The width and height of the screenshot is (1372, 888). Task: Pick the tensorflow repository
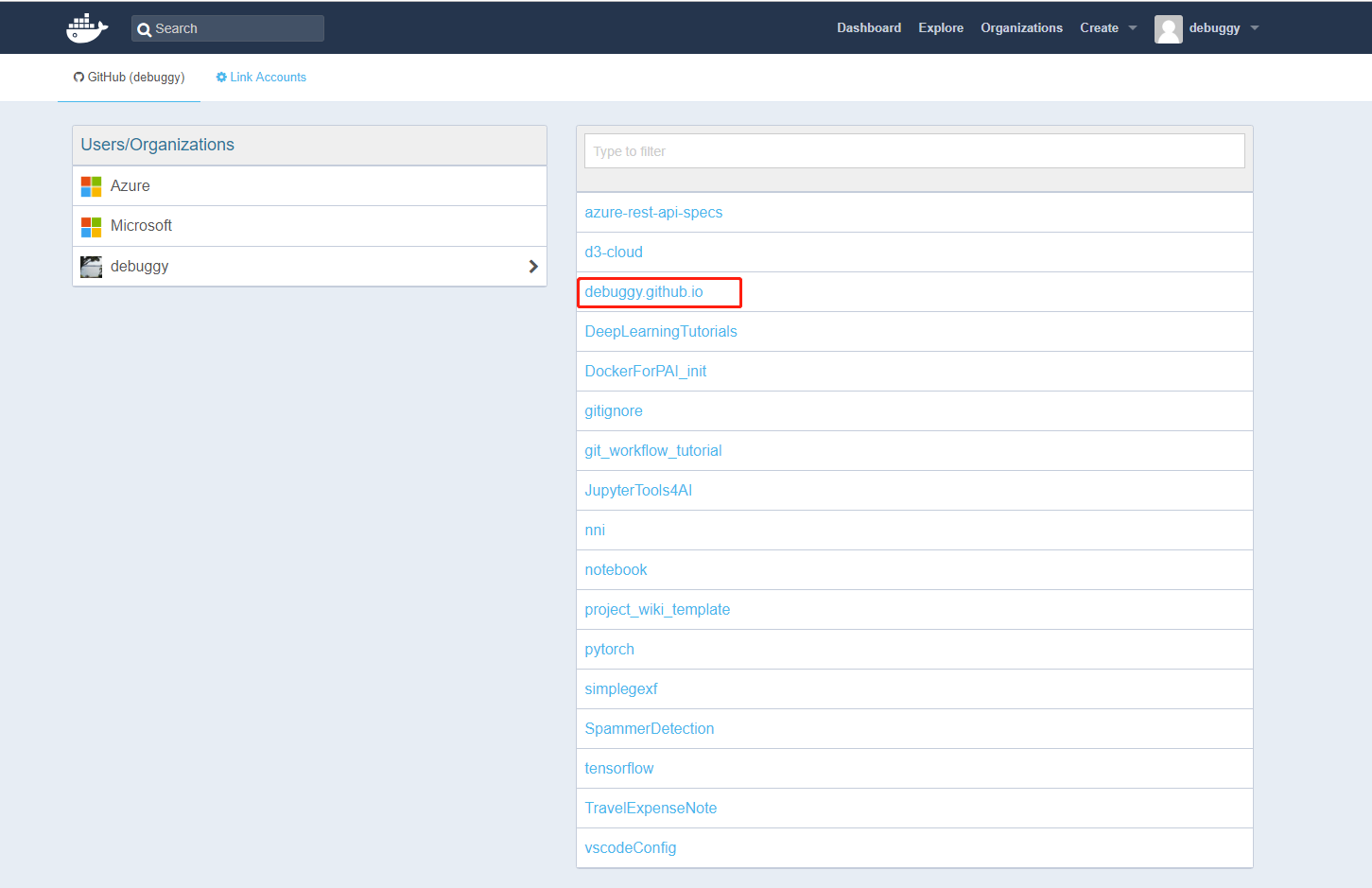pos(619,769)
